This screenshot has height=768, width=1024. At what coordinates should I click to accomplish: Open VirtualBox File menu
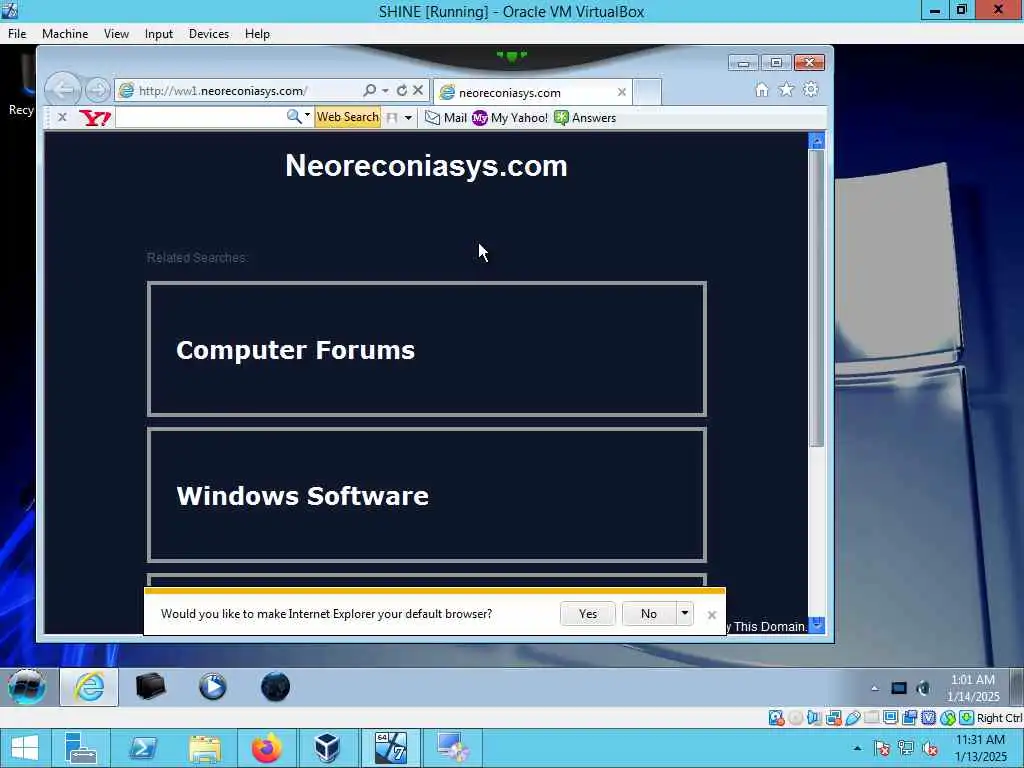click(x=17, y=34)
